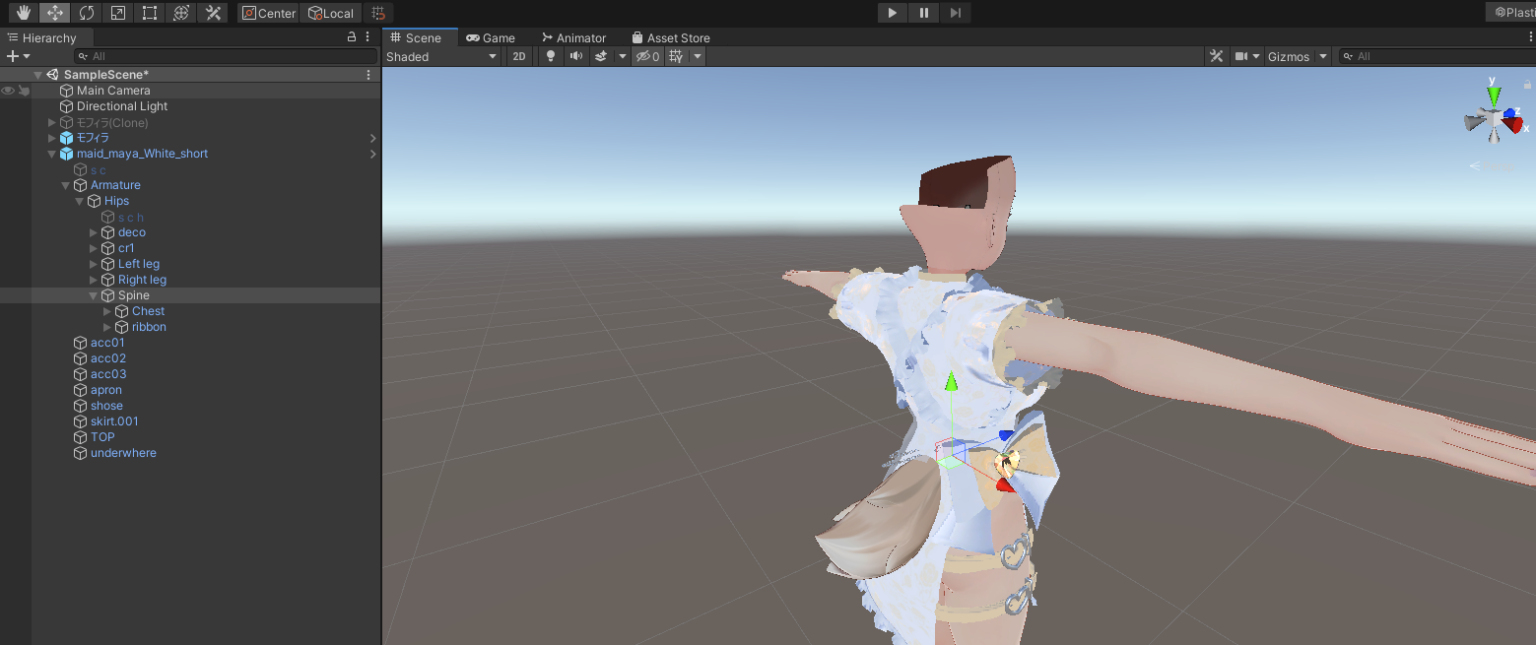
Task: Collapse the Spine bone in the Hierarchy
Action: pyautogui.click(x=92, y=295)
